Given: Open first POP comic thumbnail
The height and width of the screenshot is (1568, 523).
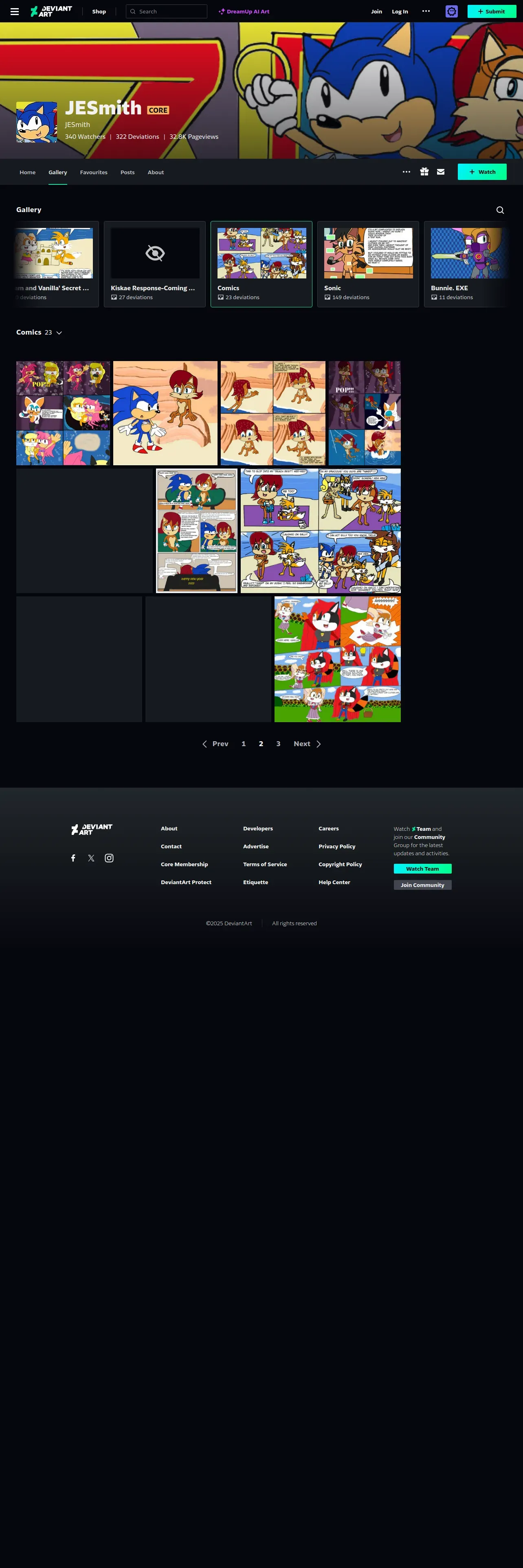Looking at the screenshot, I should [63, 413].
